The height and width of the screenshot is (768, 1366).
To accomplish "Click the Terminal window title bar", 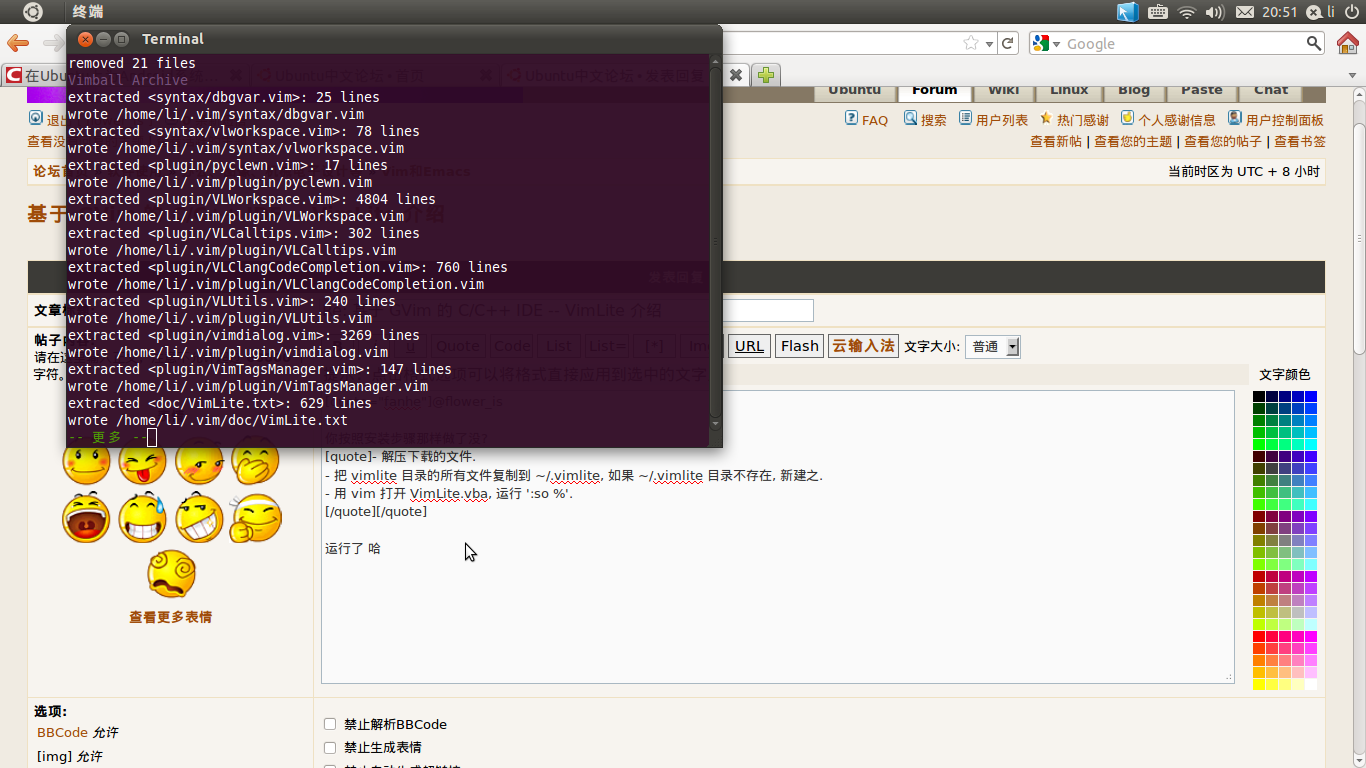I will click(394, 39).
